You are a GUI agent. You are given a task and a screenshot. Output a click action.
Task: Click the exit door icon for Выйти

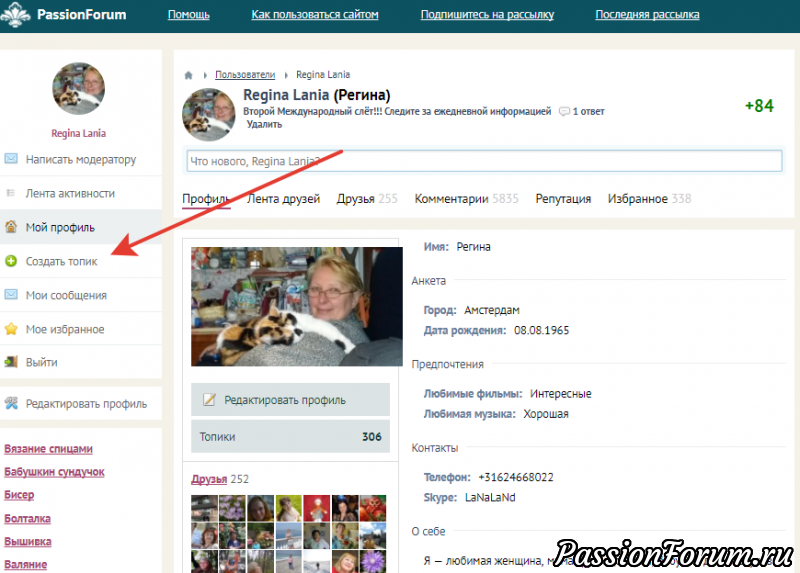tap(11, 362)
